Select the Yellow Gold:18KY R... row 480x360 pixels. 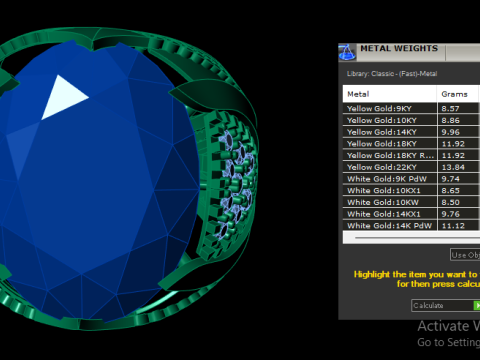[x=411, y=155]
